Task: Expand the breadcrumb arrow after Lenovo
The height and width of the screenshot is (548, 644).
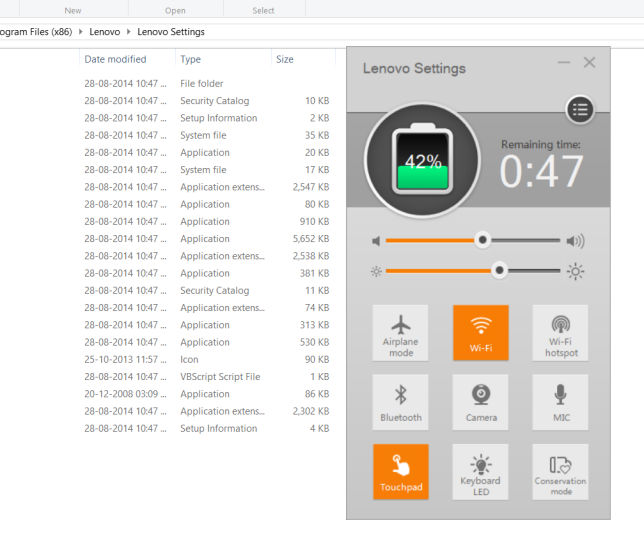Action: tap(129, 32)
